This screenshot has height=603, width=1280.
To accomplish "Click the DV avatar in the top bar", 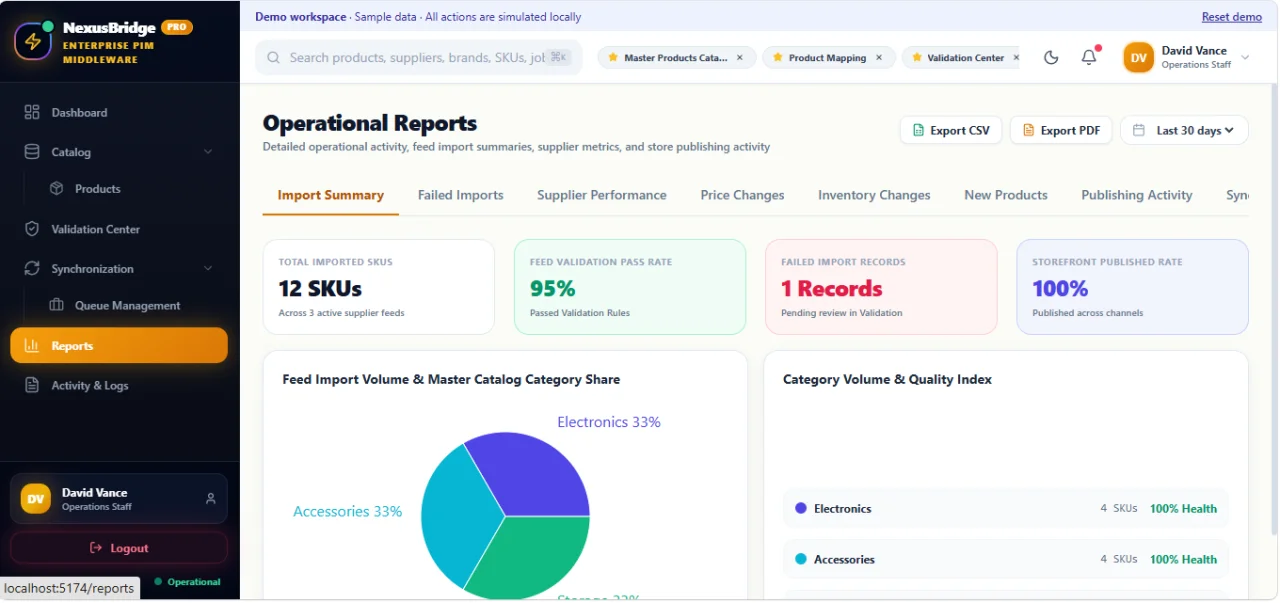I will [x=1139, y=58].
